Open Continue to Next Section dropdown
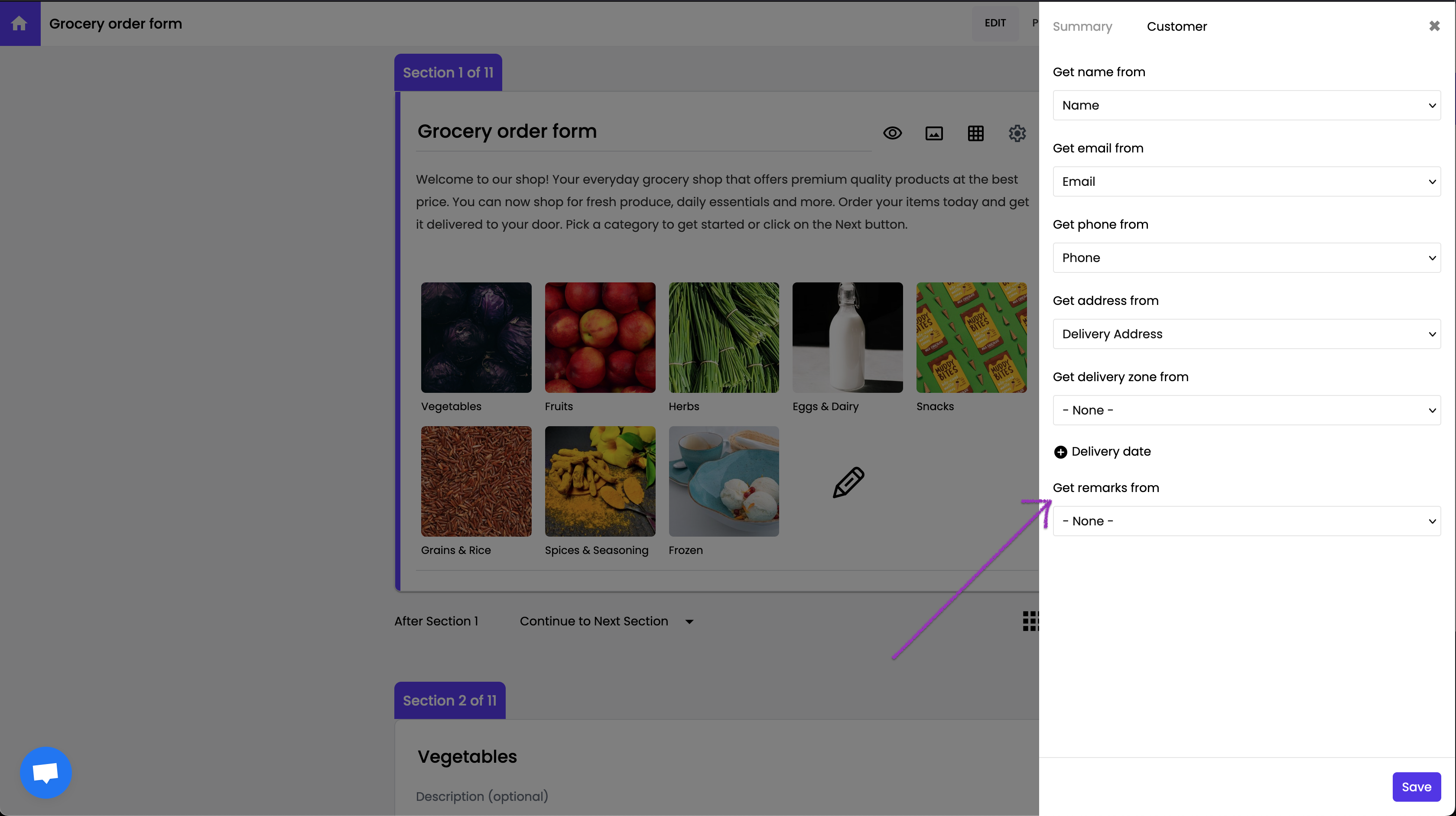The height and width of the screenshot is (816, 1456). 606,621
